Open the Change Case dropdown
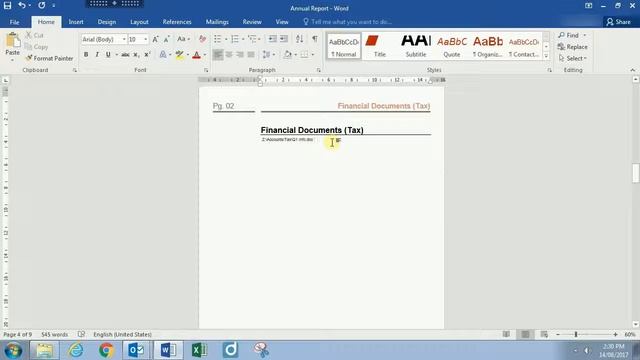 (x=183, y=39)
